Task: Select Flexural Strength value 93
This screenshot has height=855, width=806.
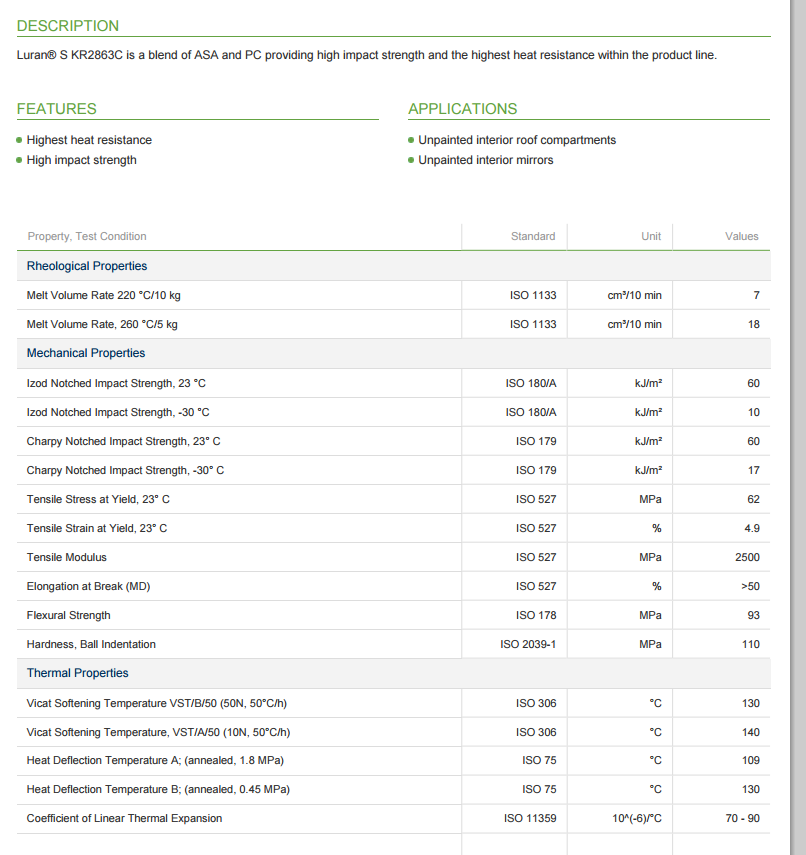Action: tap(754, 615)
